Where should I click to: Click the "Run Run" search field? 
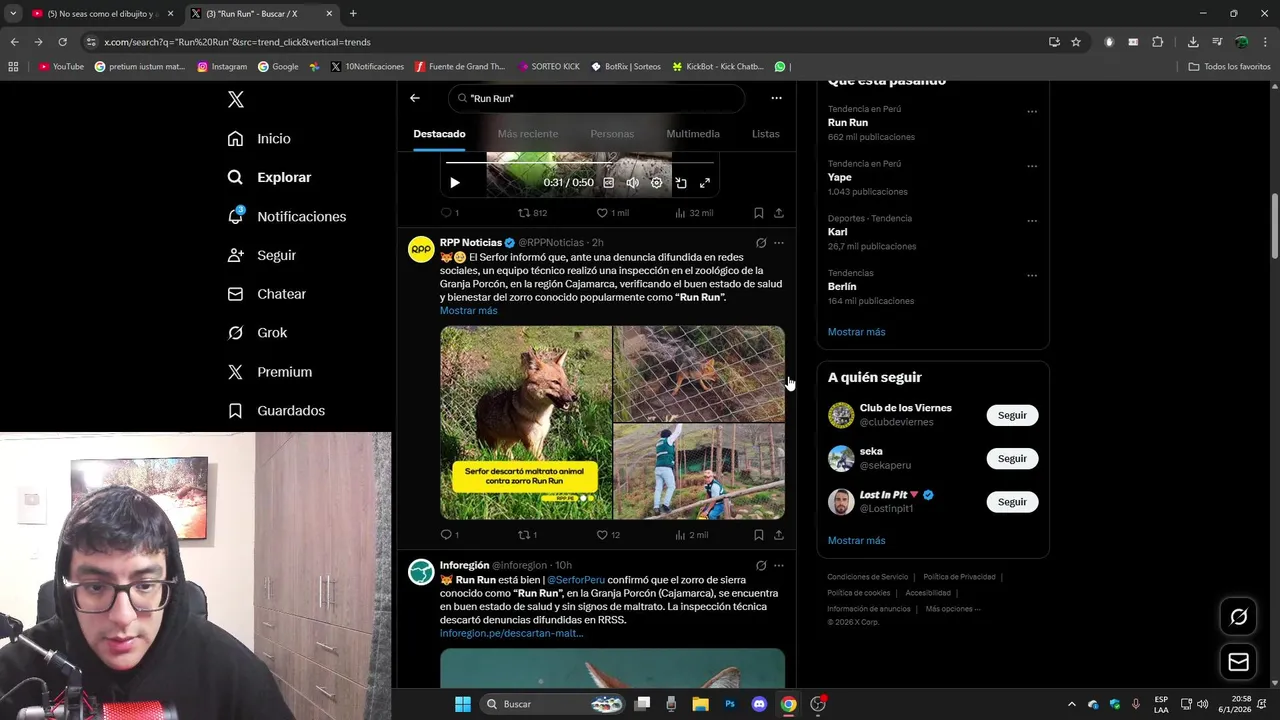pos(597,98)
